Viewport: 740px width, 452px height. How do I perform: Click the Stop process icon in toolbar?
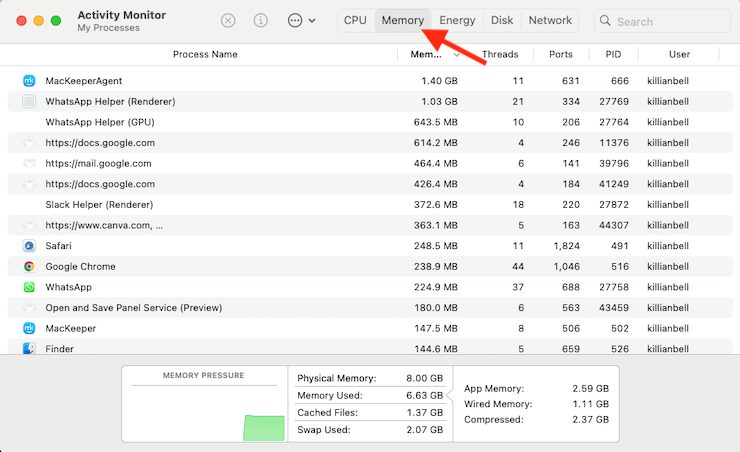[228, 21]
